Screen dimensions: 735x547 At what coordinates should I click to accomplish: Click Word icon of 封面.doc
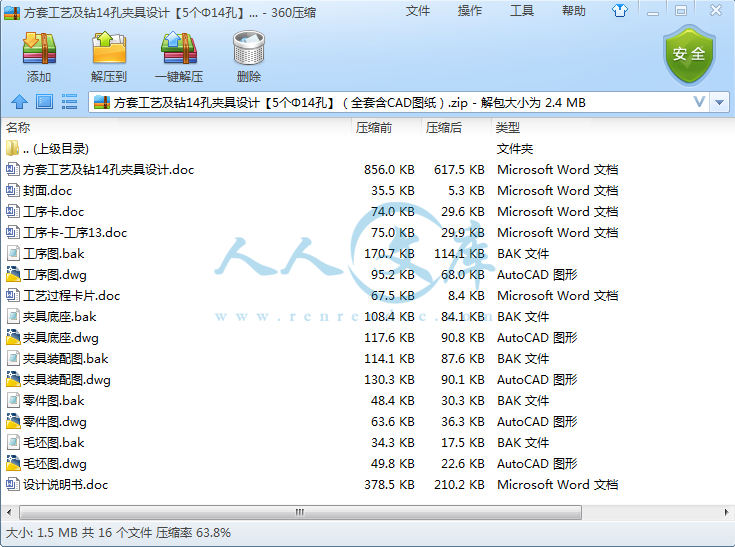pyautogui.click(x=13, y=190)
